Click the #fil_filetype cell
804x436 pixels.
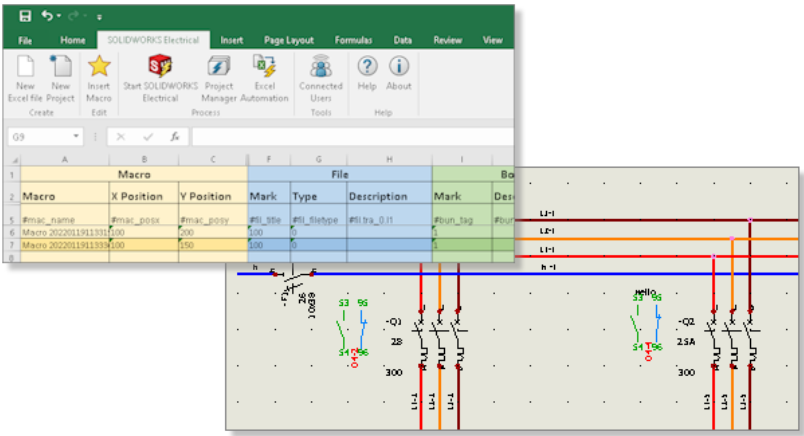click(x=318, y=215)
